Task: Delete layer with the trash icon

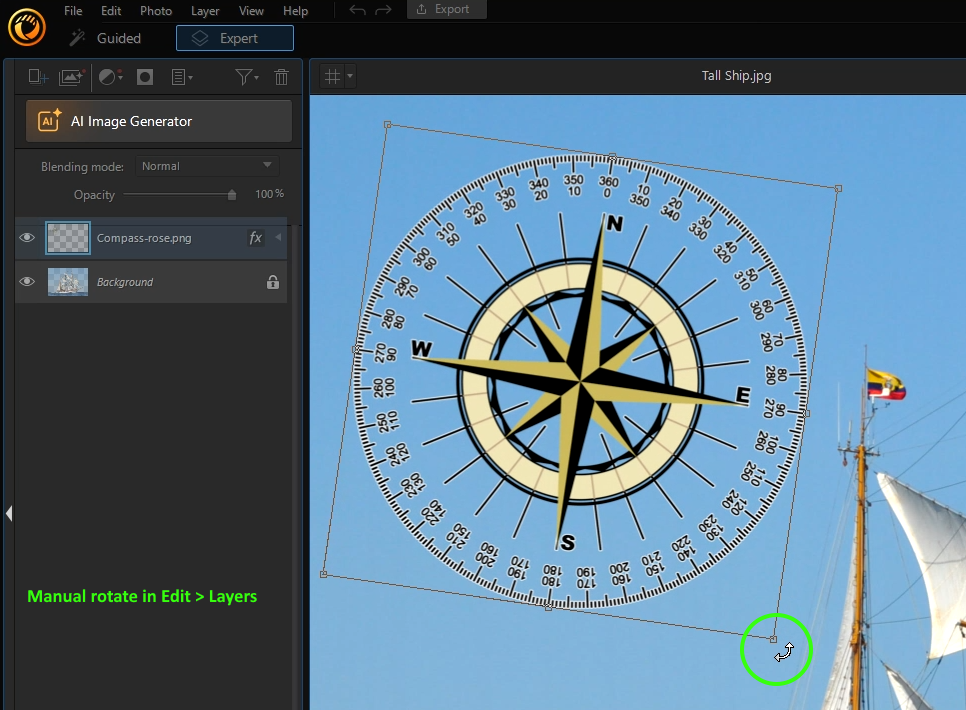Action: click(x=281, y=77)
